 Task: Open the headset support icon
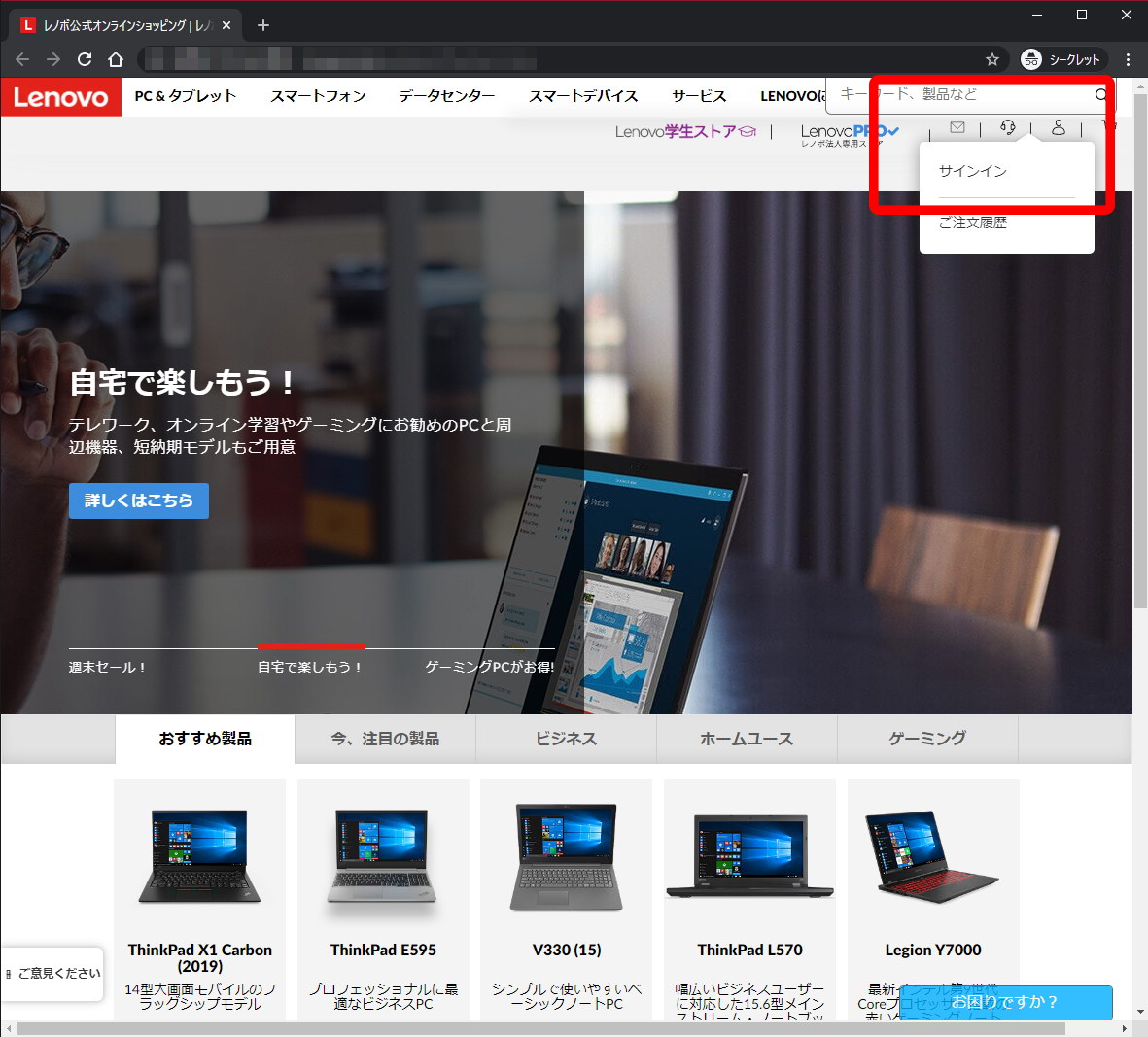(x=1008, y=127)
